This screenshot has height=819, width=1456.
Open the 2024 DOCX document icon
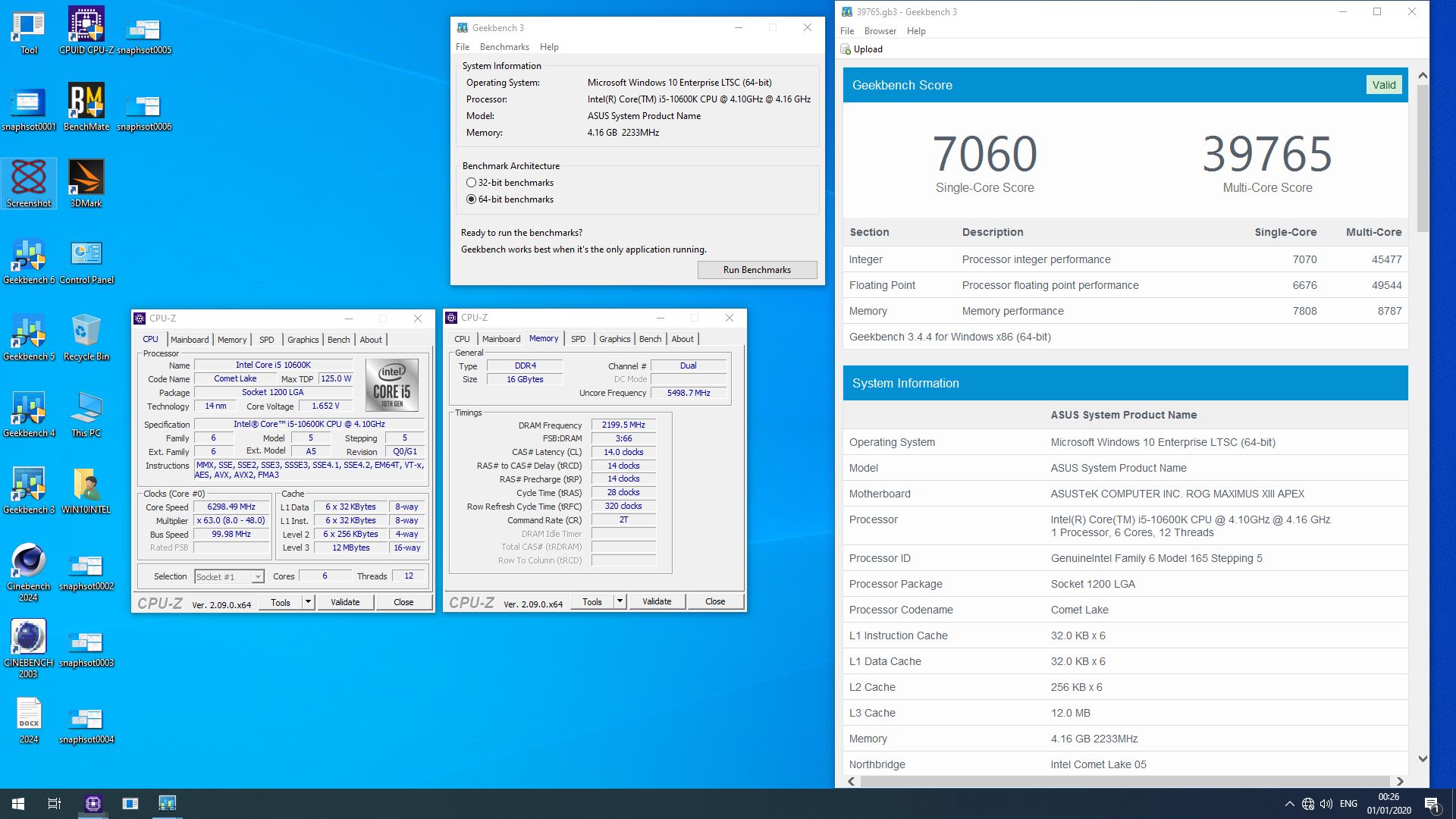coord(29,721)
